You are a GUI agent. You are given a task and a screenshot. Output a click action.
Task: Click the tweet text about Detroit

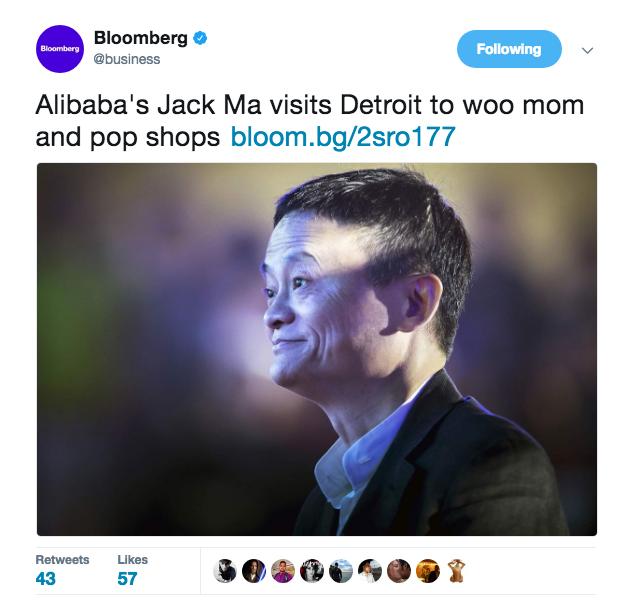[x=310, y=121]
